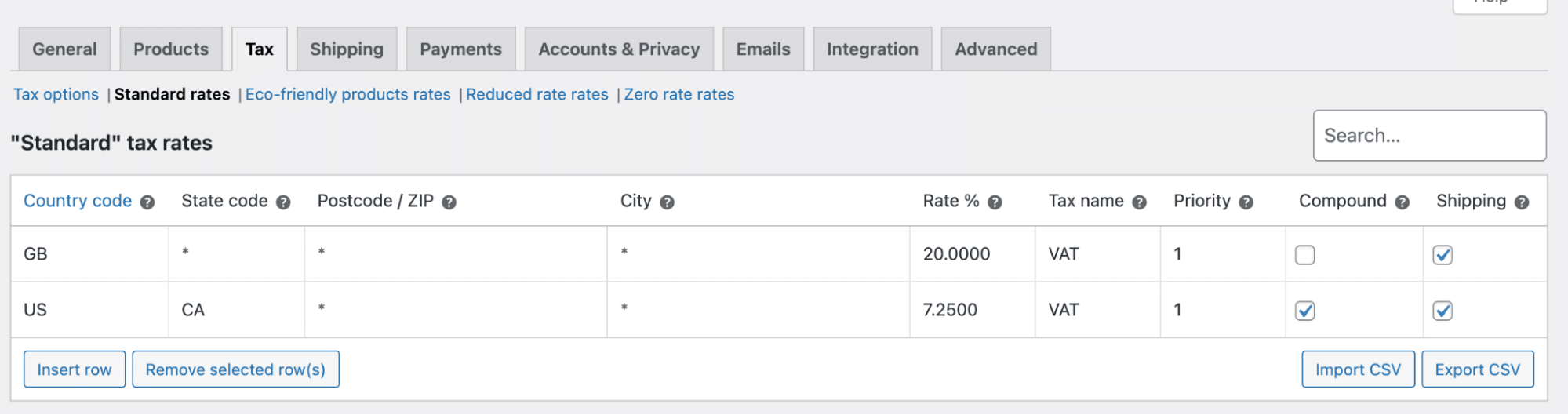
Task: Switch to the Shipping settings tab
Action: [346, 49]
